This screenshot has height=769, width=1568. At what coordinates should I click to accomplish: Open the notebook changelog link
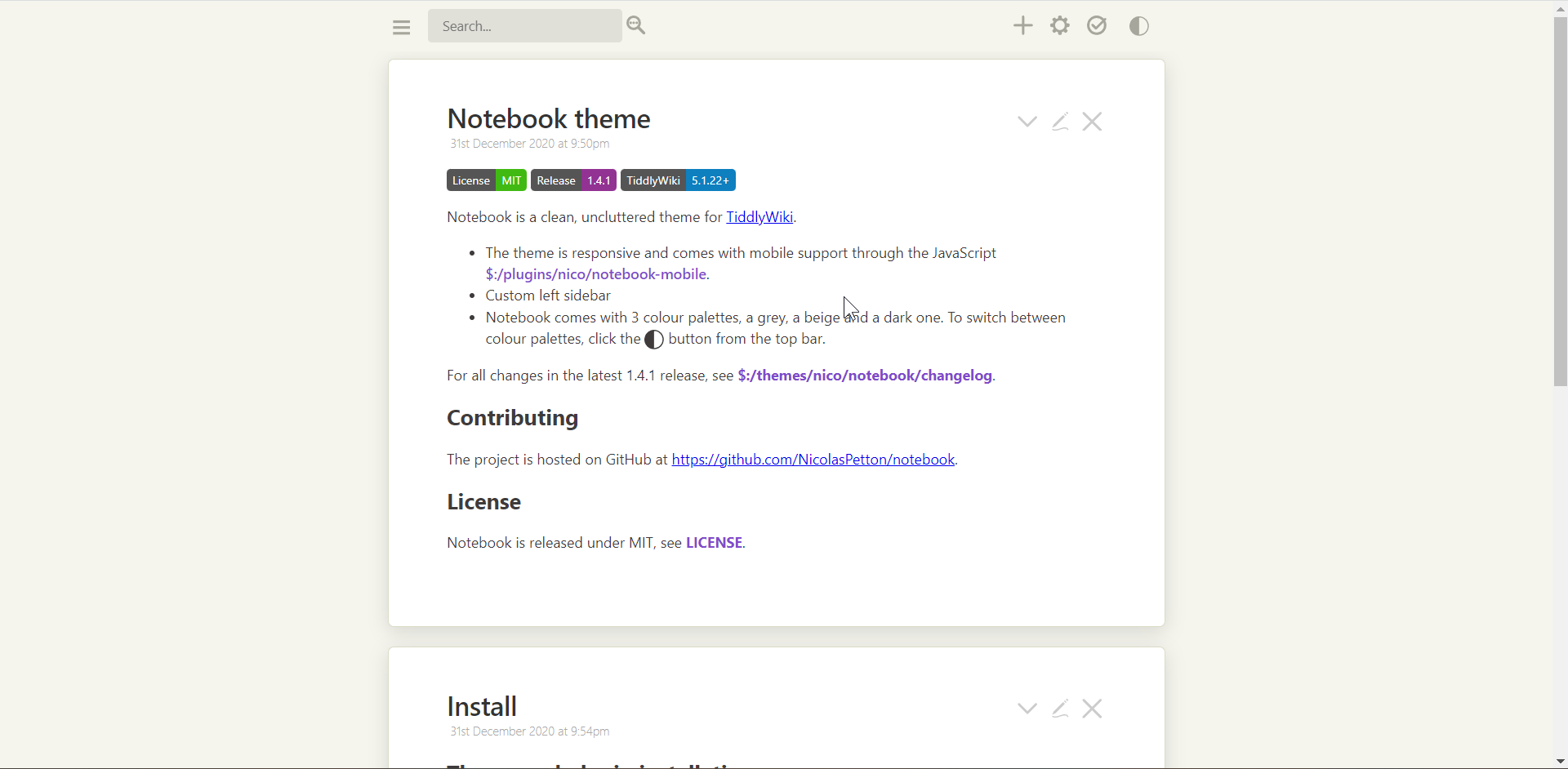(866, 376)
